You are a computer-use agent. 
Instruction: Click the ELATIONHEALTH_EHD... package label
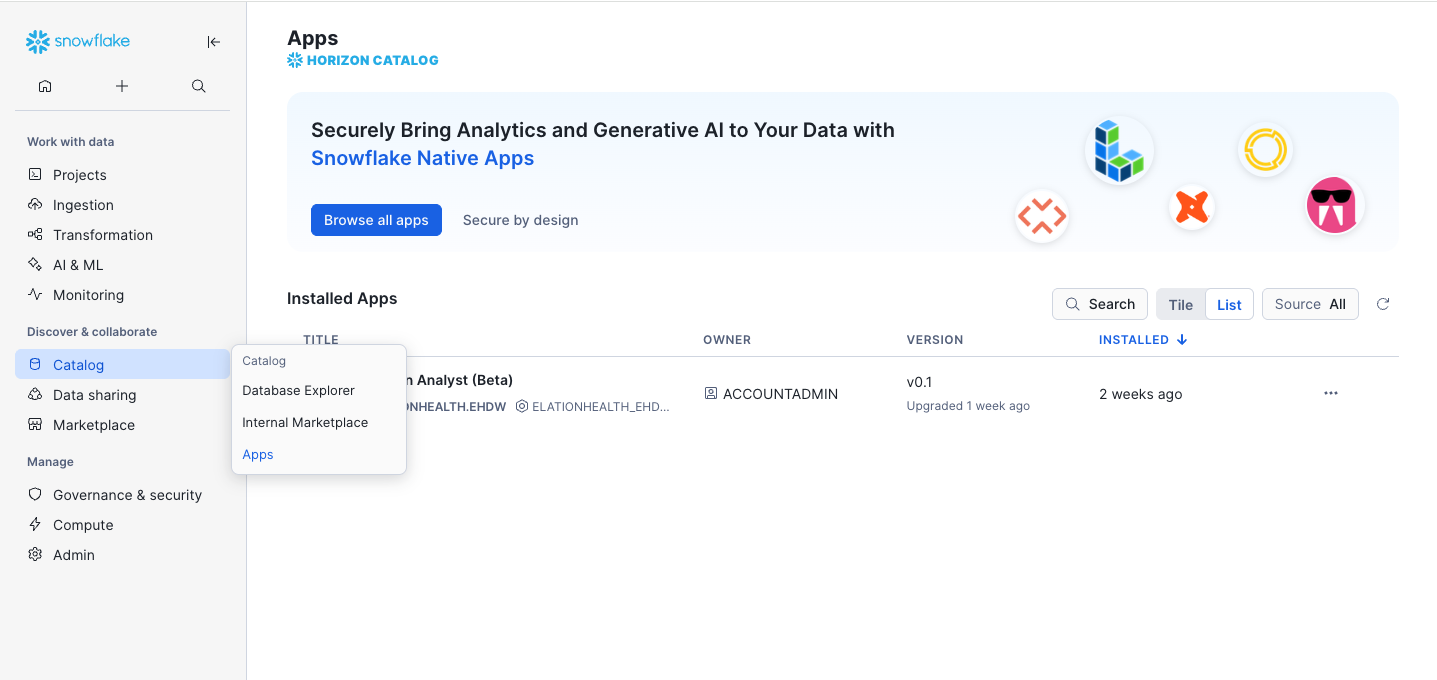[593, 407]
